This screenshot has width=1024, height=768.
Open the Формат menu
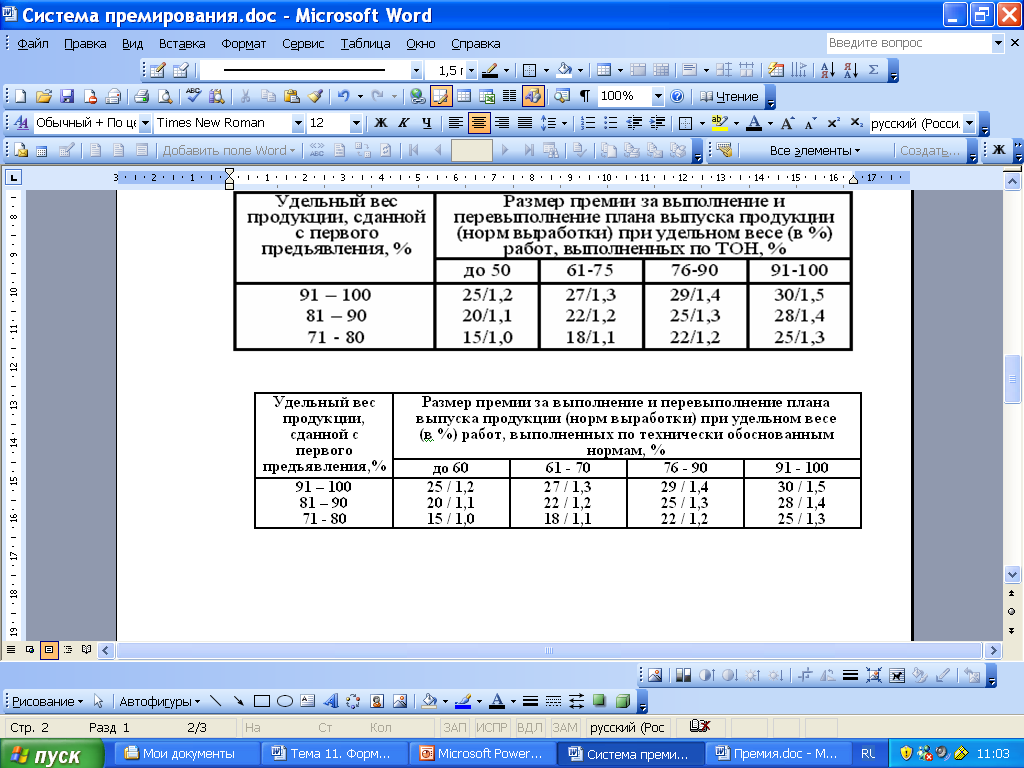[x=244, y=44]
